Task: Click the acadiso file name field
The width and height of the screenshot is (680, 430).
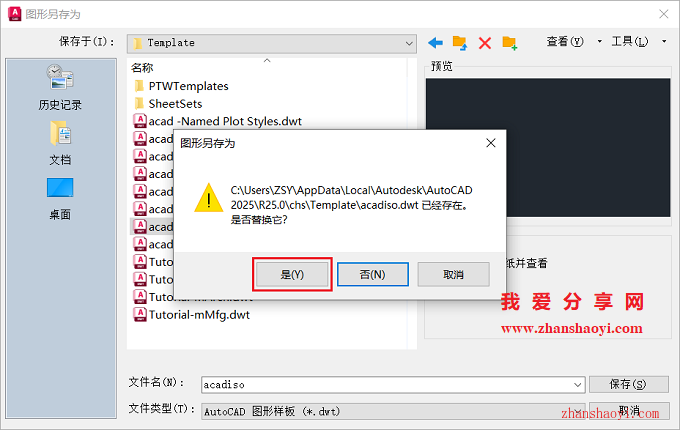Action: pyautogui.click(x=386, y=384)
